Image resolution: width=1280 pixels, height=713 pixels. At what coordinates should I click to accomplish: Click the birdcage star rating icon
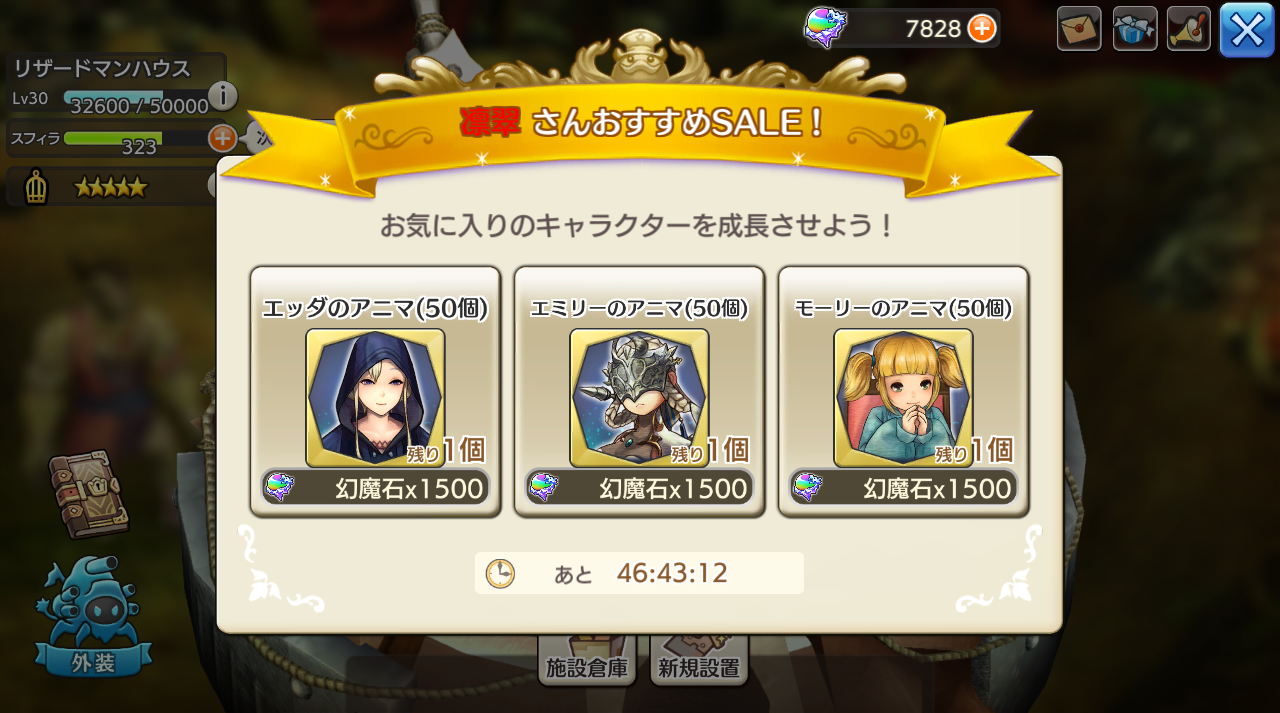point(36,187)
